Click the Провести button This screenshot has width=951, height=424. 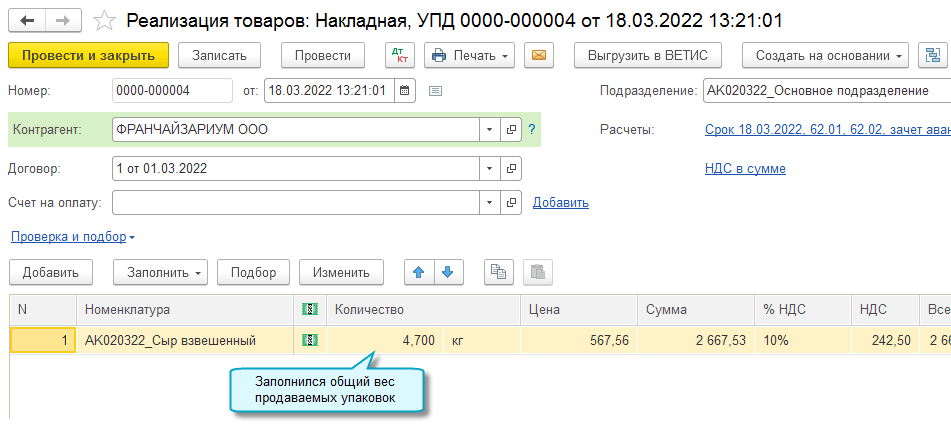pyautogui.click(x=323, y=55)
